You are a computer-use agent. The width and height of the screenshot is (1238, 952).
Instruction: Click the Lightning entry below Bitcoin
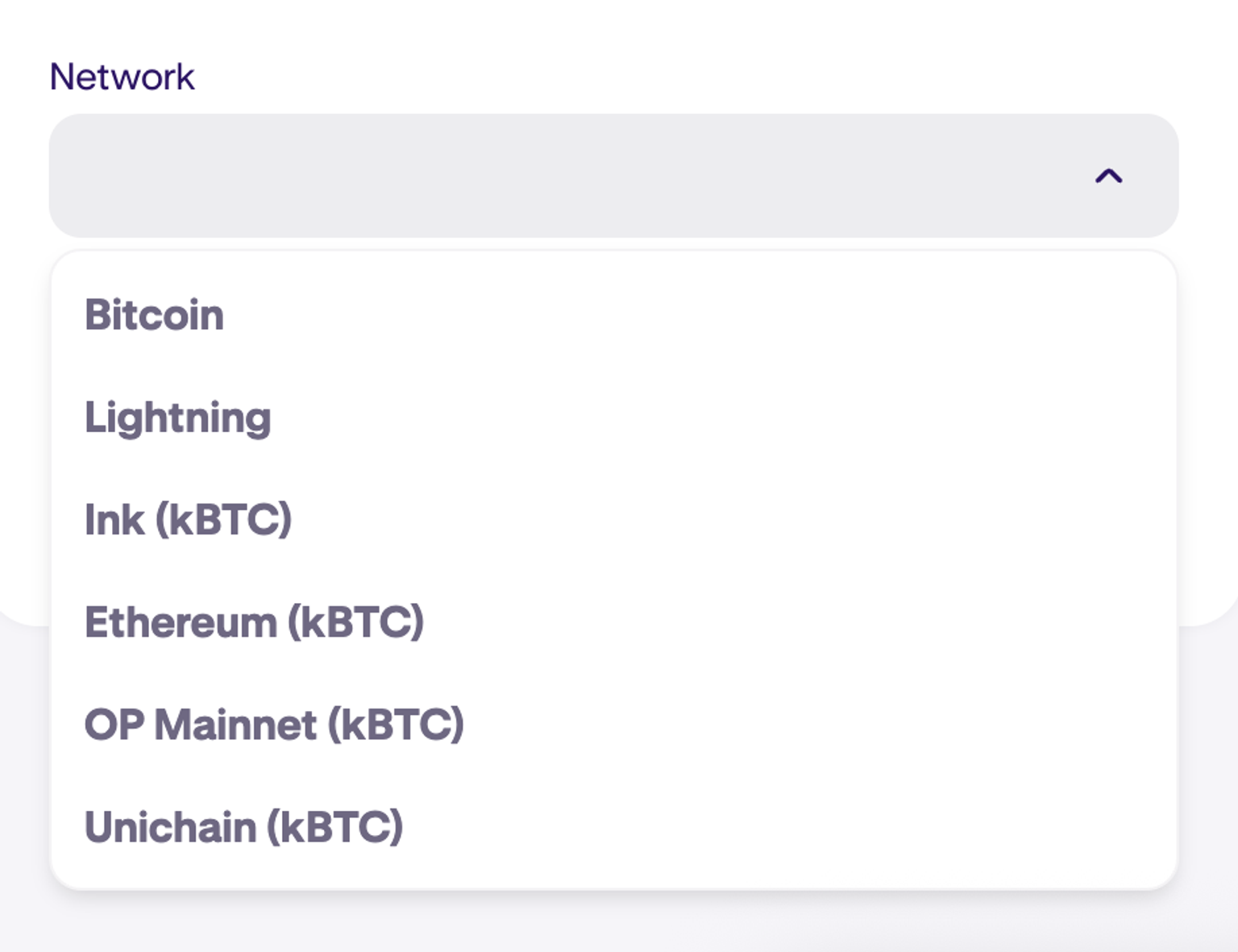click(178, 418)
